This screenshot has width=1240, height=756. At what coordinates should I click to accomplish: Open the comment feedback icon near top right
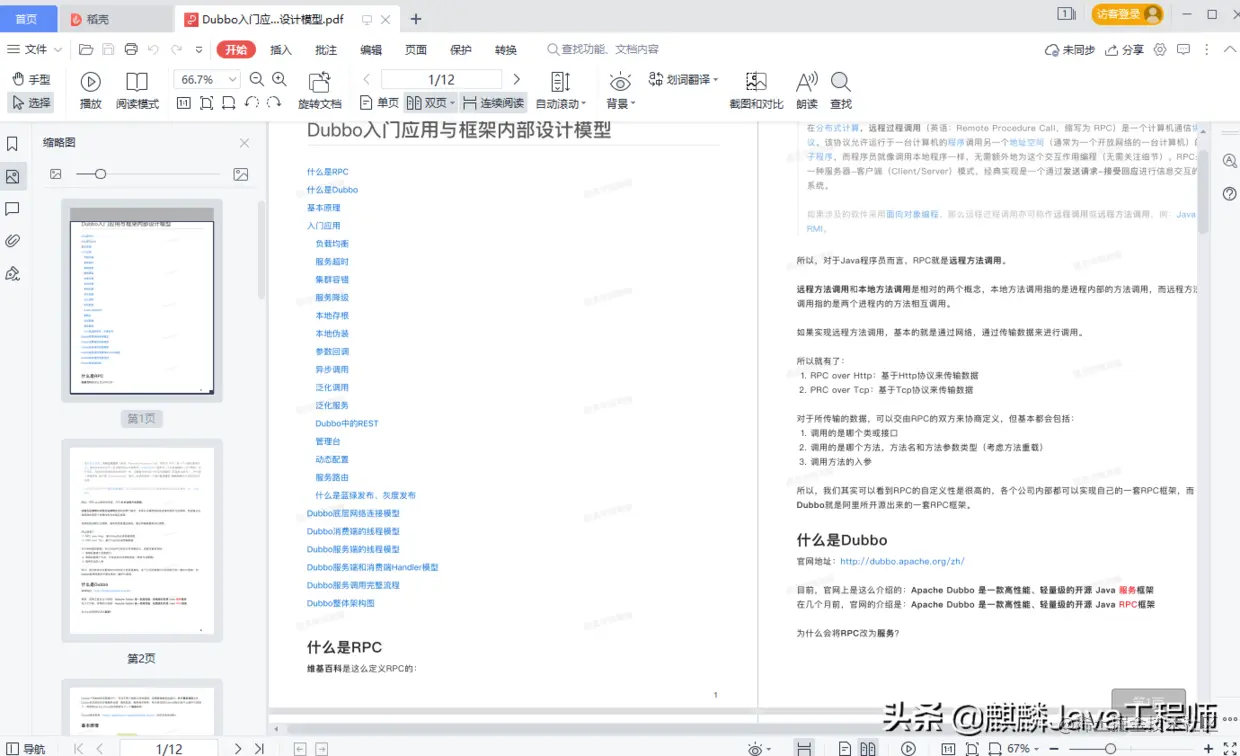pos(1183,49)
